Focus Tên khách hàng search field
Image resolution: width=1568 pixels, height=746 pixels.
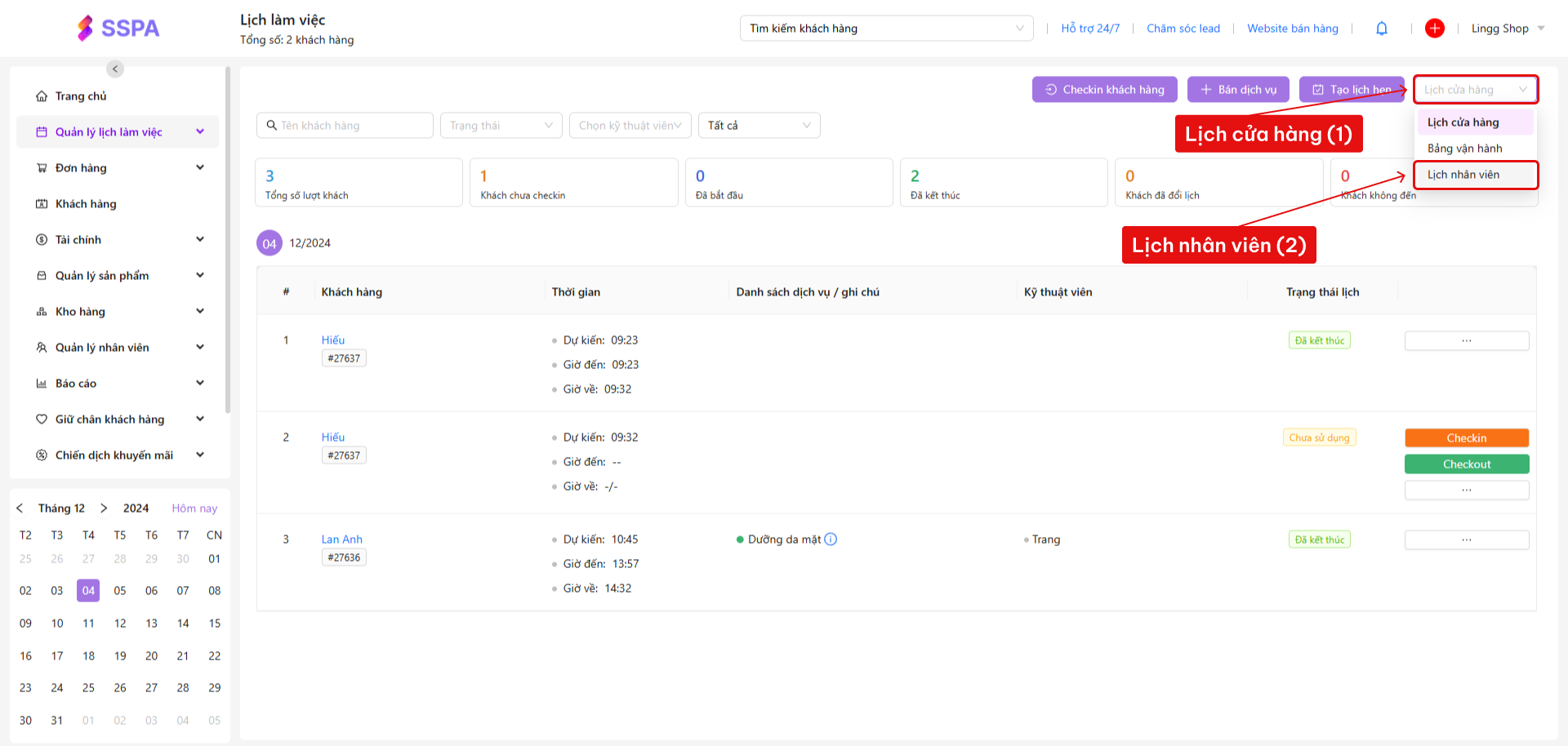click(x=345, y=126)
